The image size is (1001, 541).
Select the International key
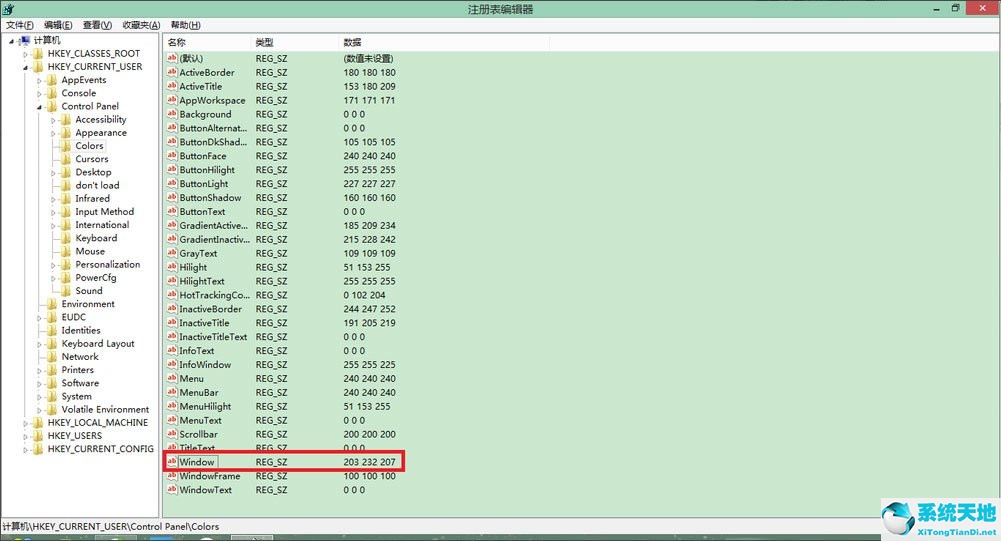pos(102,225)
